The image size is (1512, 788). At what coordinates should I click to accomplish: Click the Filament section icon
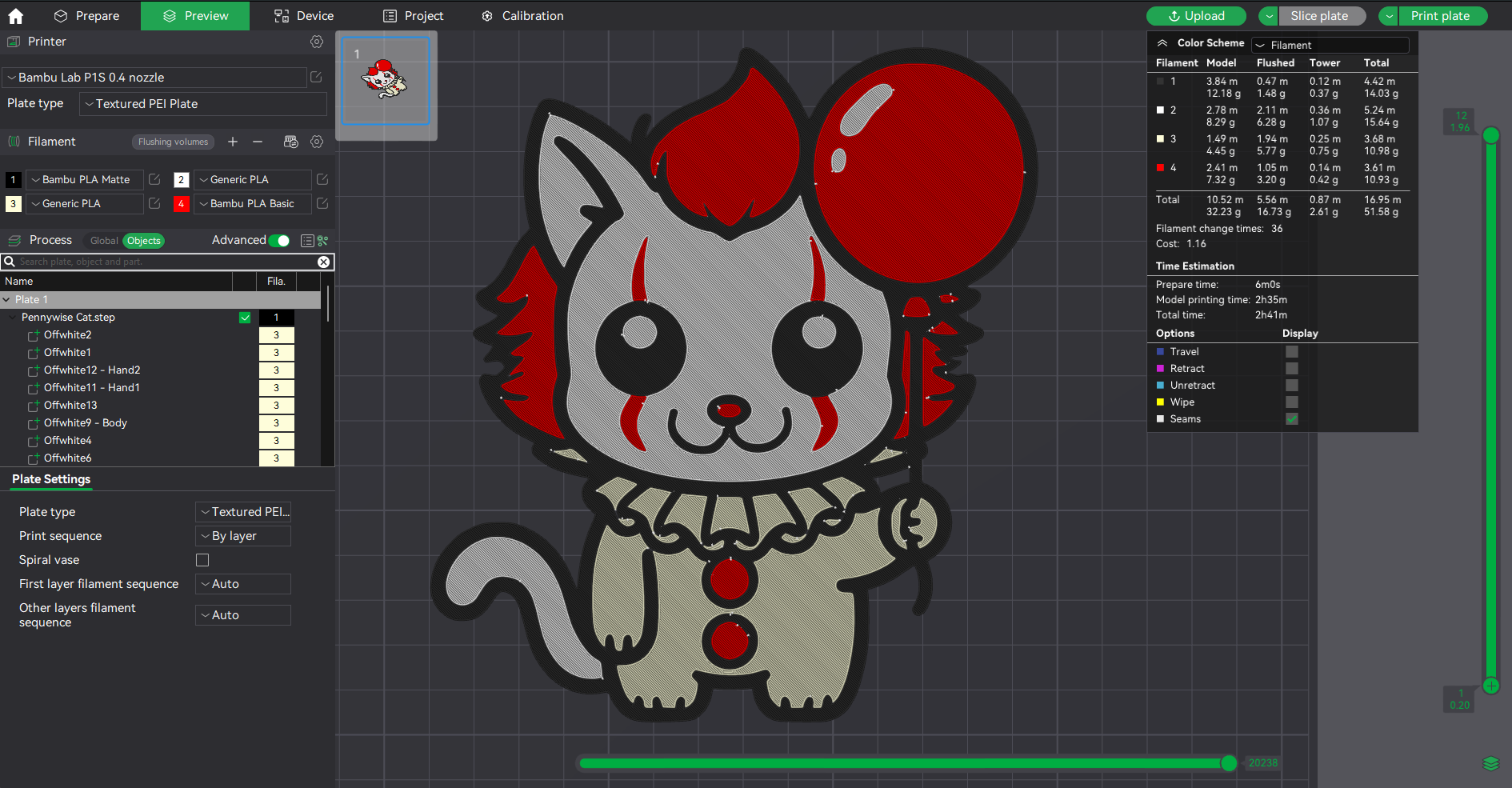click(x=14, y=142)
